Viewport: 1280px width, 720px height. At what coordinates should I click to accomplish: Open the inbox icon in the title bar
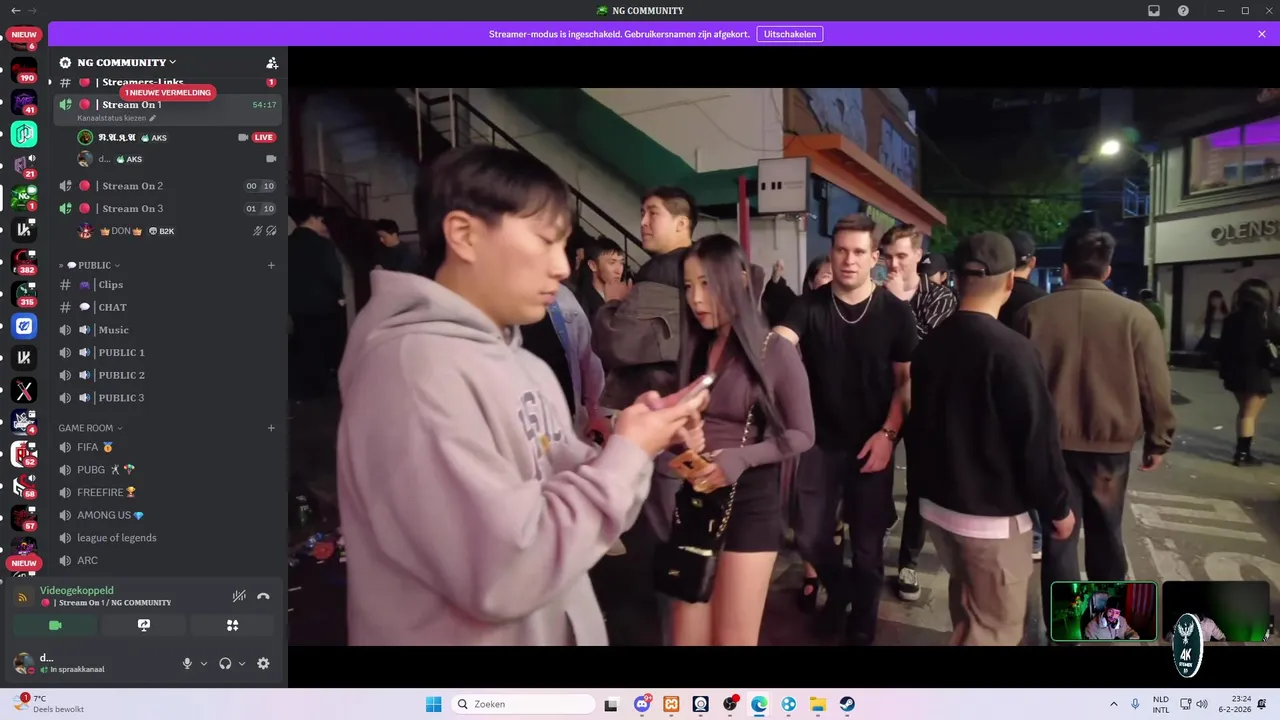point(1154,11)
